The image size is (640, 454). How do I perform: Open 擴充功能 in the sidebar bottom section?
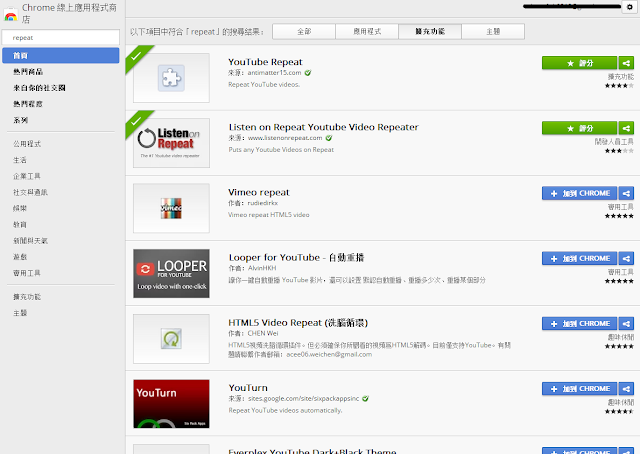click(x=27, y=297)
